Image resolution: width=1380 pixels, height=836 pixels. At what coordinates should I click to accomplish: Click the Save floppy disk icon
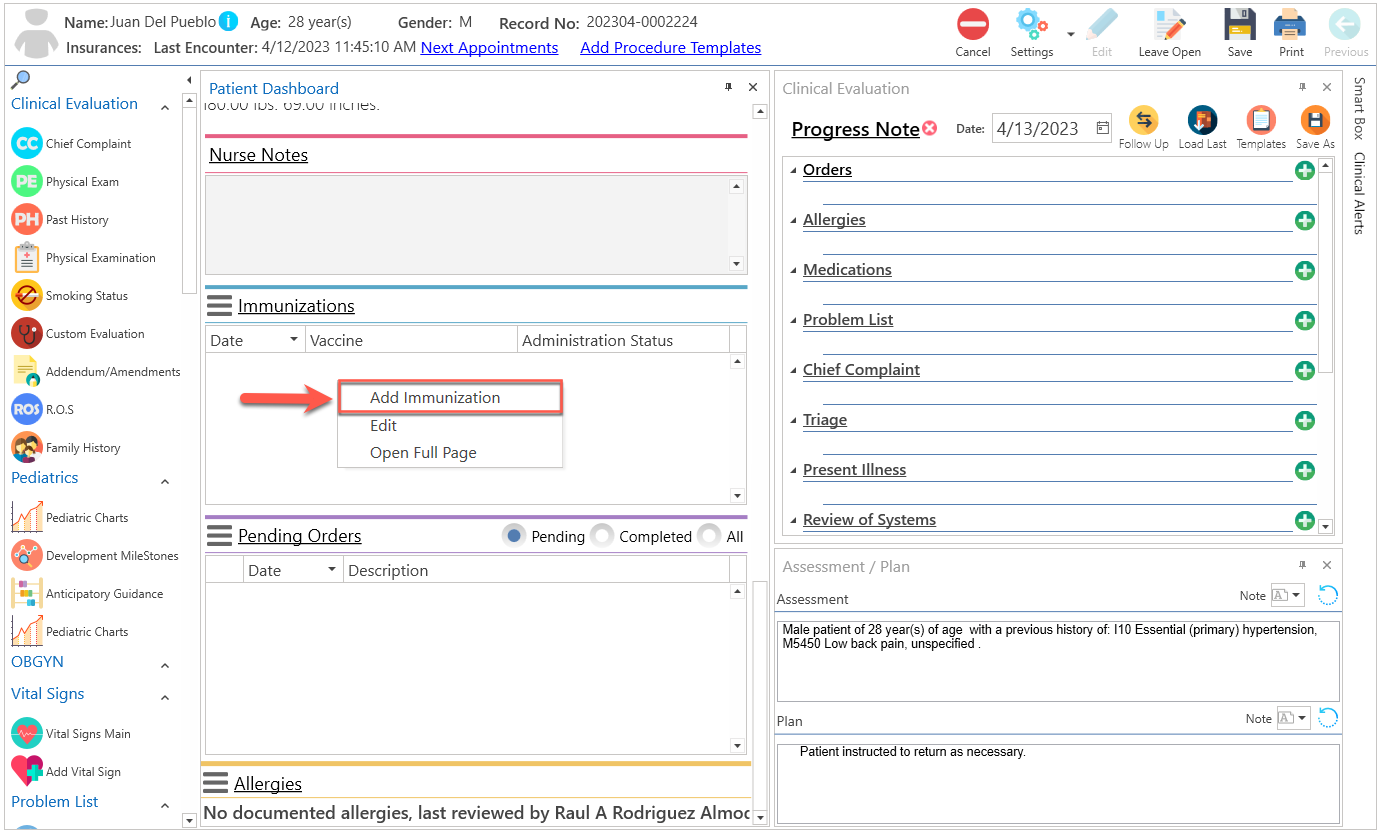(1240, 24)
